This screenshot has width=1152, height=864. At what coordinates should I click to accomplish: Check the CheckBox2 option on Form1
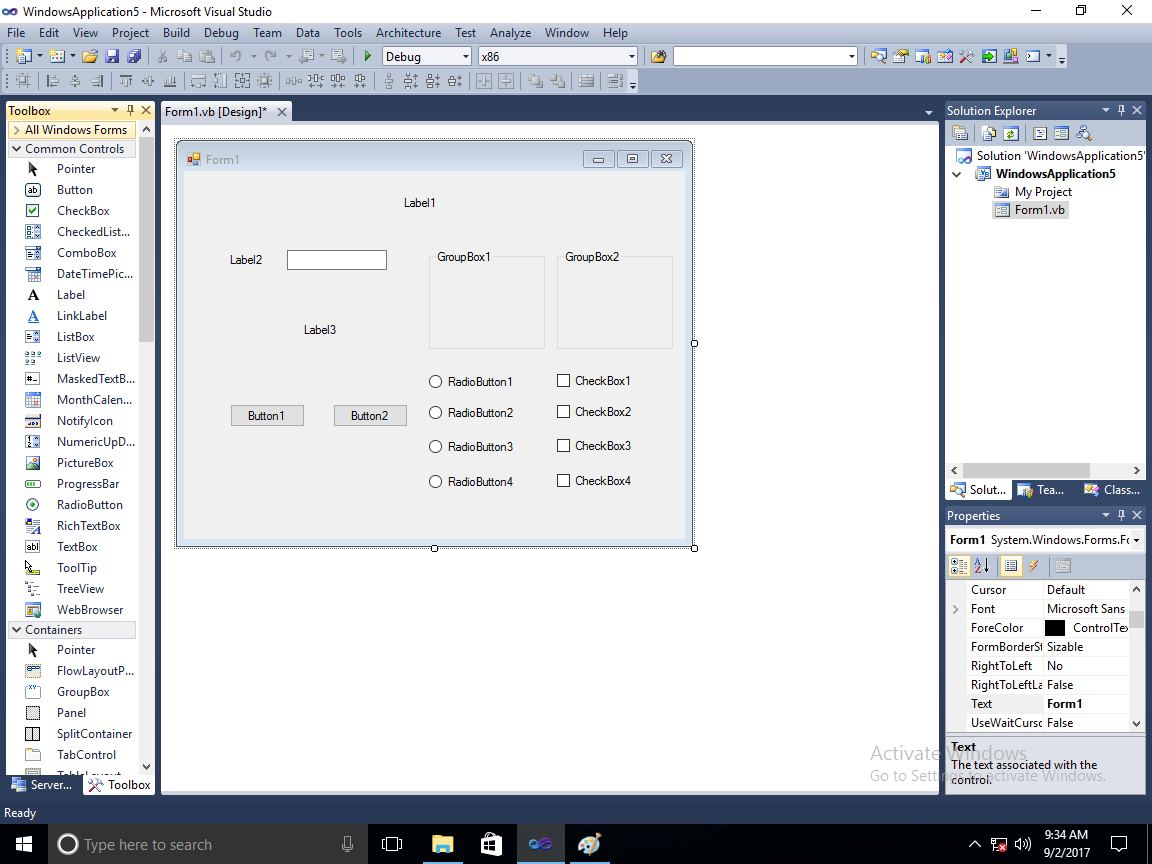tap(563, 411)
